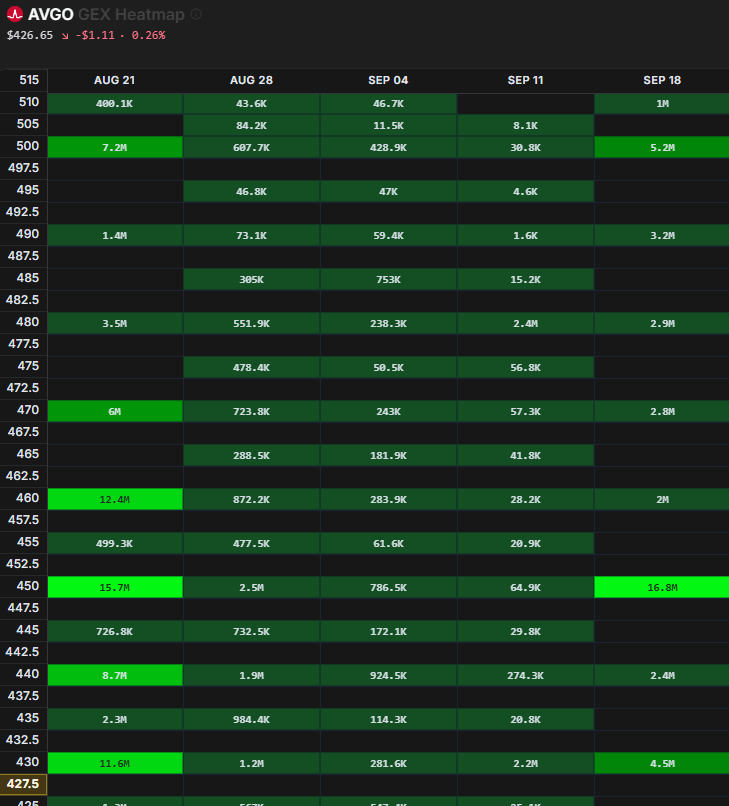Click the 2.9M cell at 480 strike
Screen dimensions: 729x806
coord(662,323)
